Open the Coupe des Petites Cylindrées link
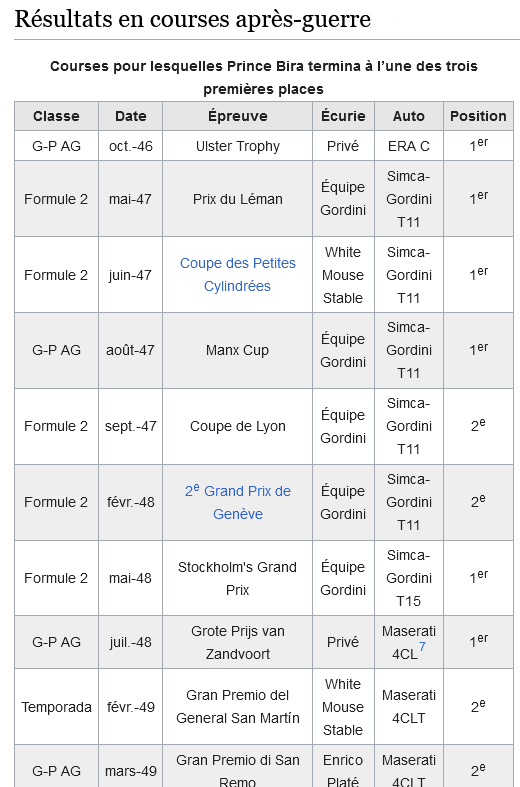The width and height of the screenshot is (520, 787). coord(237,275)
